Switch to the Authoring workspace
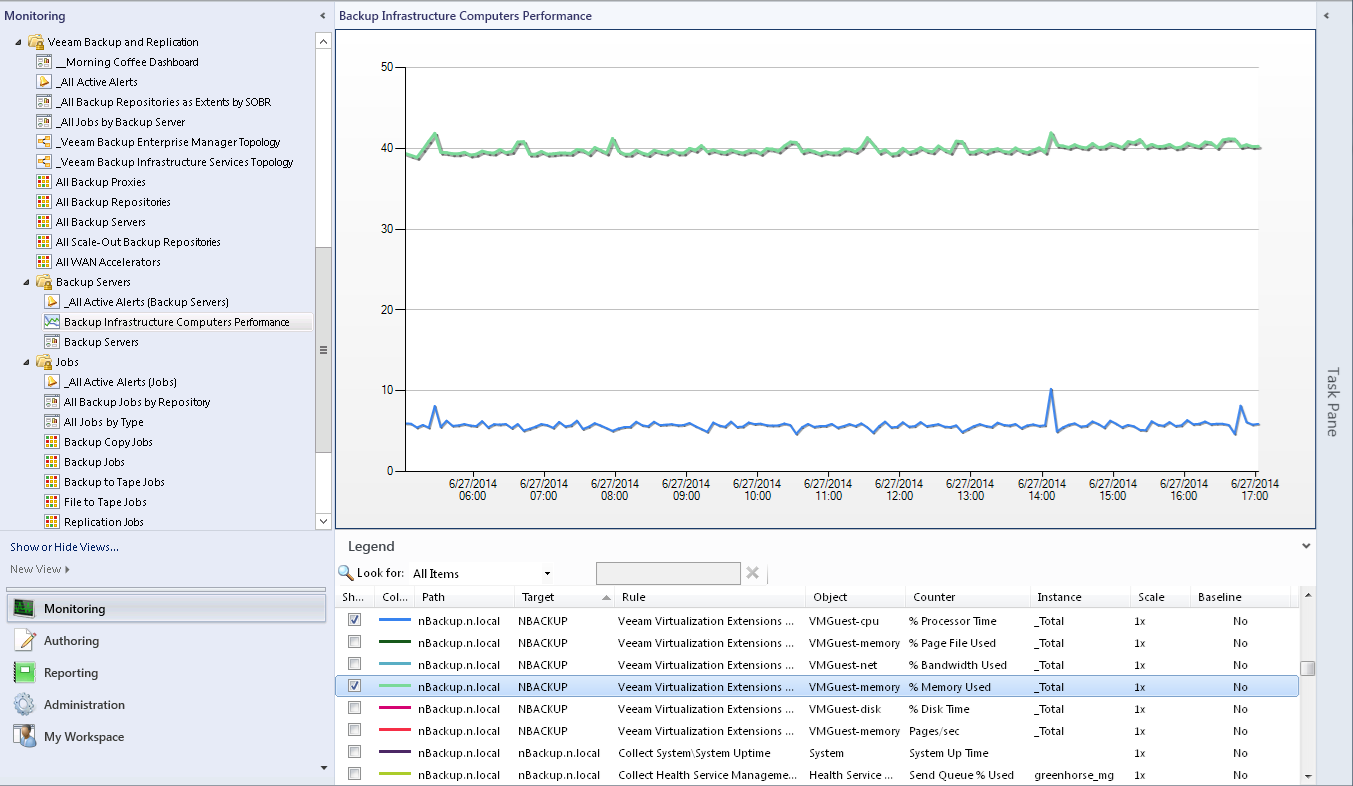 click(167, 640)
